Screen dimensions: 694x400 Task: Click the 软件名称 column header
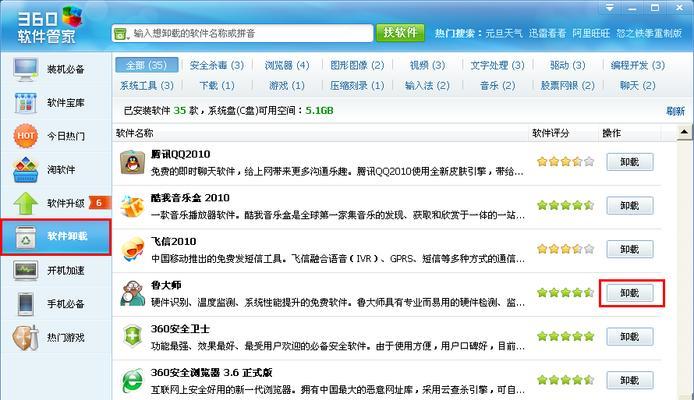click(x=135, y=133)
